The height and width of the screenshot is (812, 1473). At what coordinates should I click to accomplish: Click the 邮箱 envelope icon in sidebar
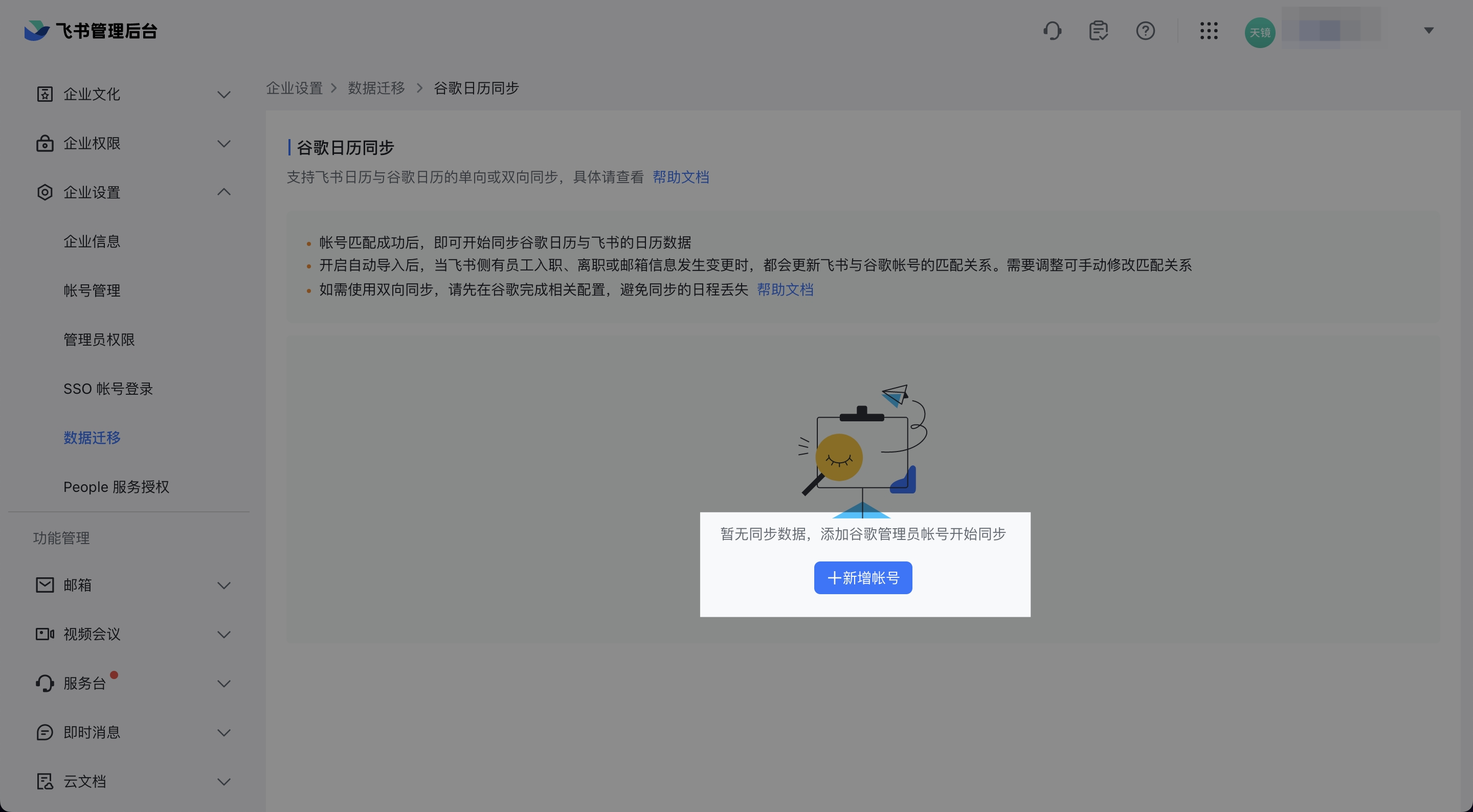(44, 585)
